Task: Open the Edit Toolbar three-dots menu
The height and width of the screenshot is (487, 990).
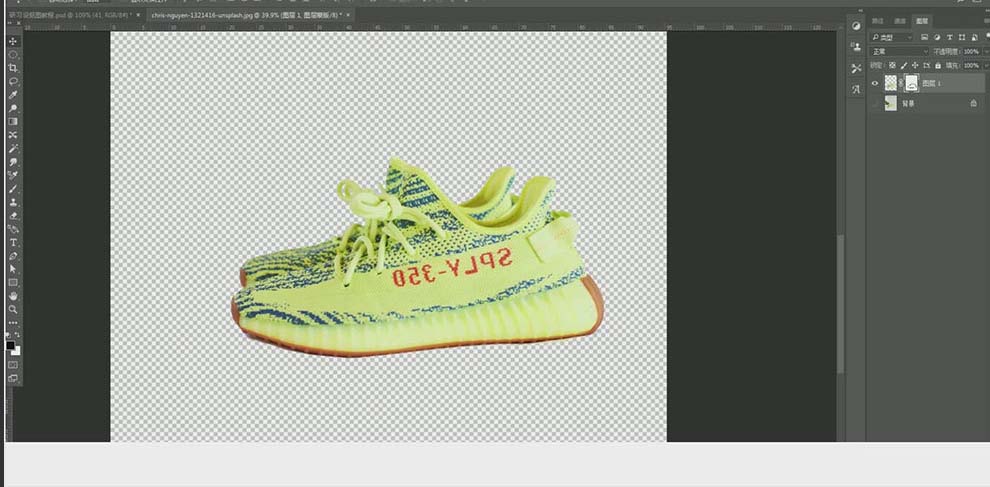Action: 13,323
